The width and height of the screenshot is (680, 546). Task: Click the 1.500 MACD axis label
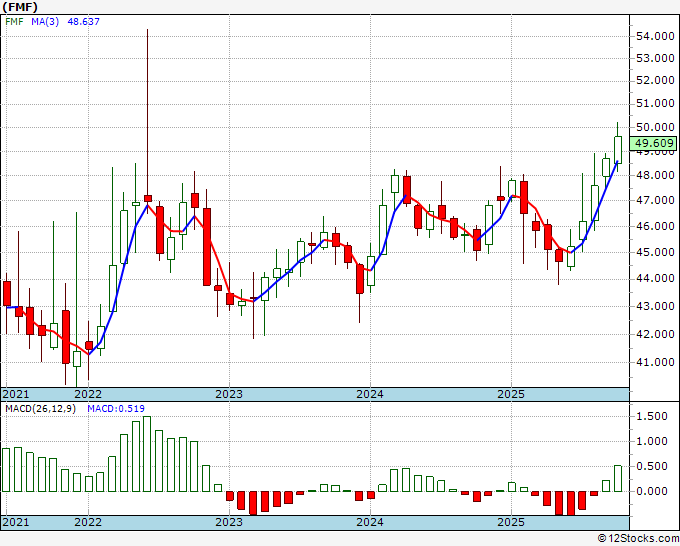point(652,416)
